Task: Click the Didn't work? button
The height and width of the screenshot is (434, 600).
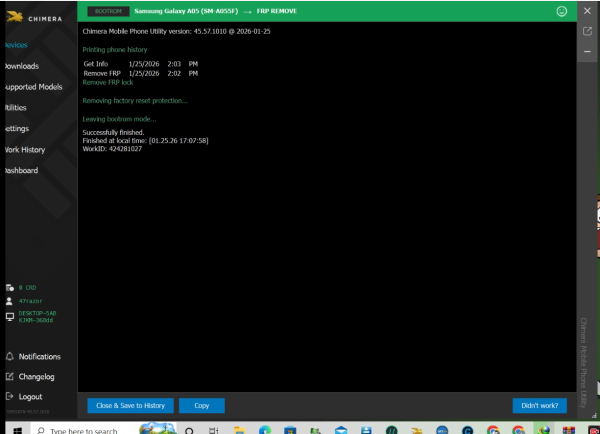Action: [540, 406]
